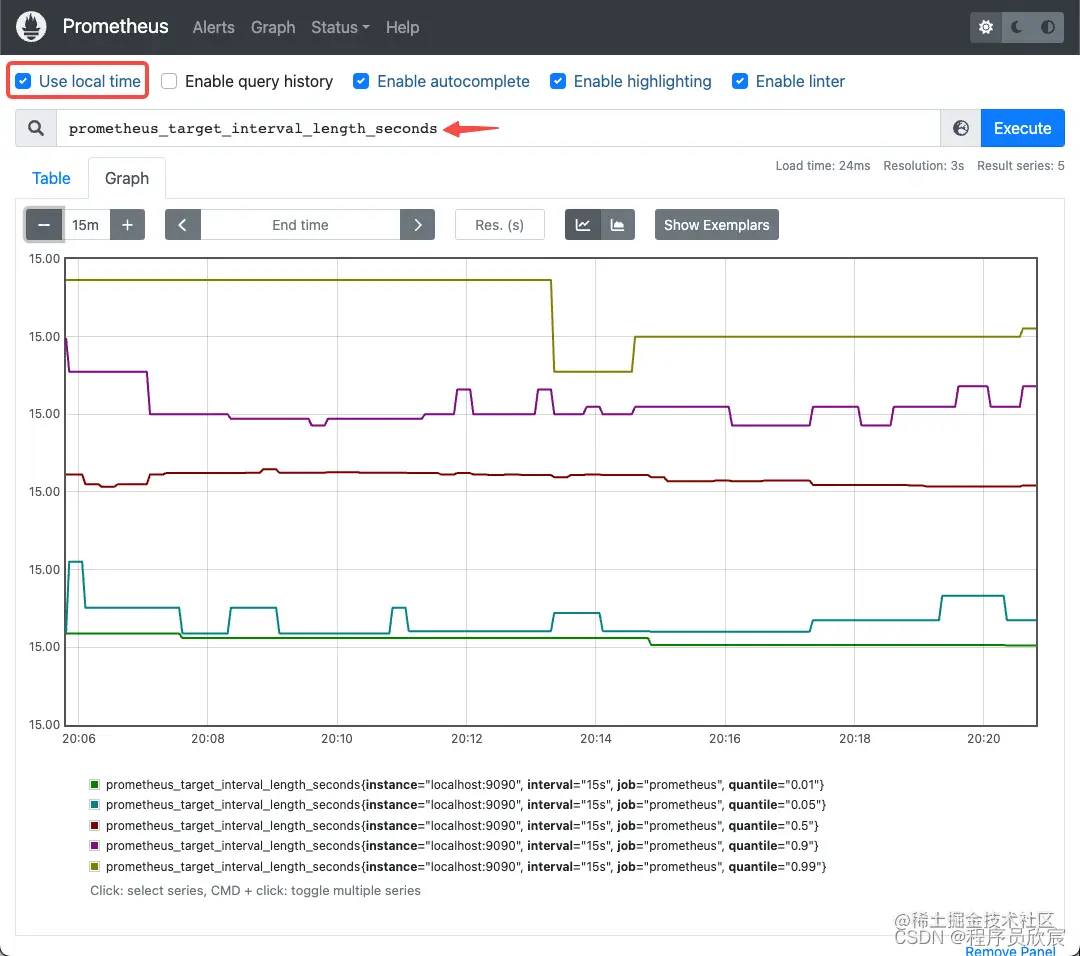1080x956 pixels.
Task: Move end time forward with right chevron
Action: tap(417, 225)
